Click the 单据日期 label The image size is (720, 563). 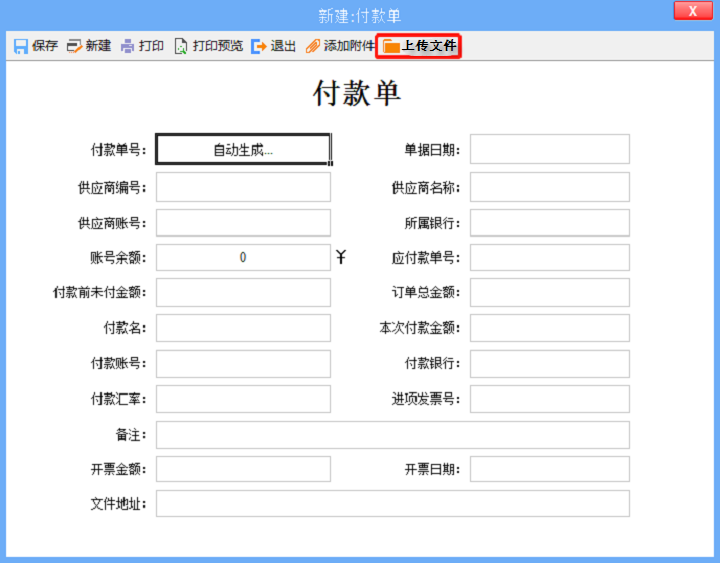[x=432, y=150]
